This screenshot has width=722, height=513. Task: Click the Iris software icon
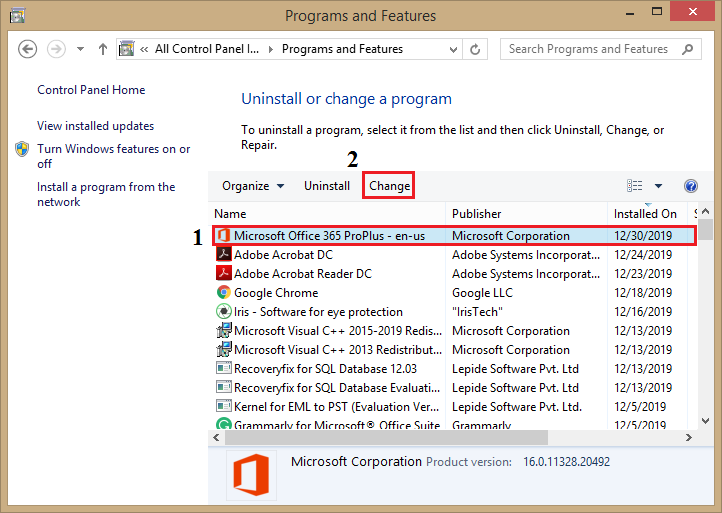click(x=223, y=311)
